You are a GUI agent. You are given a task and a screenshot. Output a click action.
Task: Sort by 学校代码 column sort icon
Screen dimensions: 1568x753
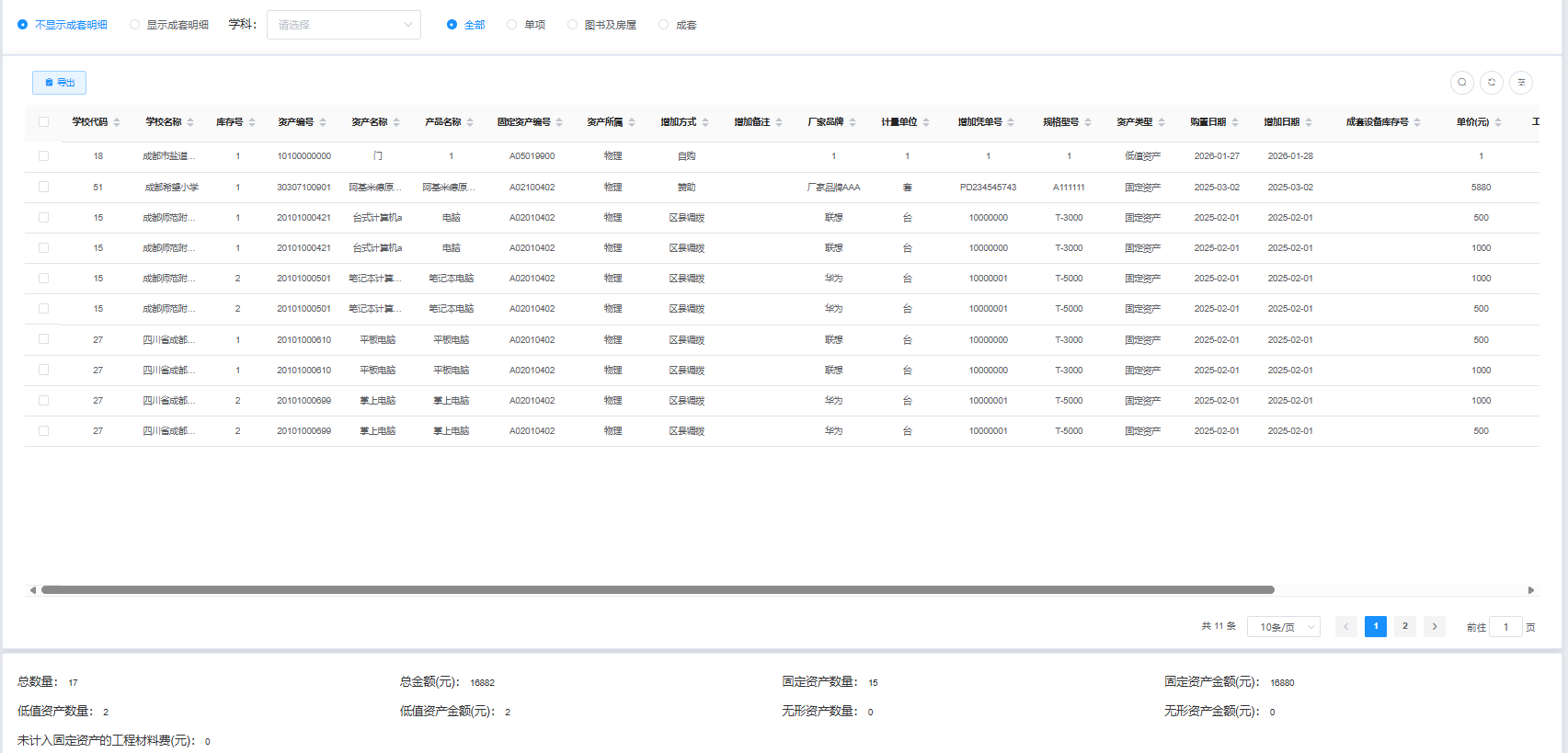click(x=117, y=122)
